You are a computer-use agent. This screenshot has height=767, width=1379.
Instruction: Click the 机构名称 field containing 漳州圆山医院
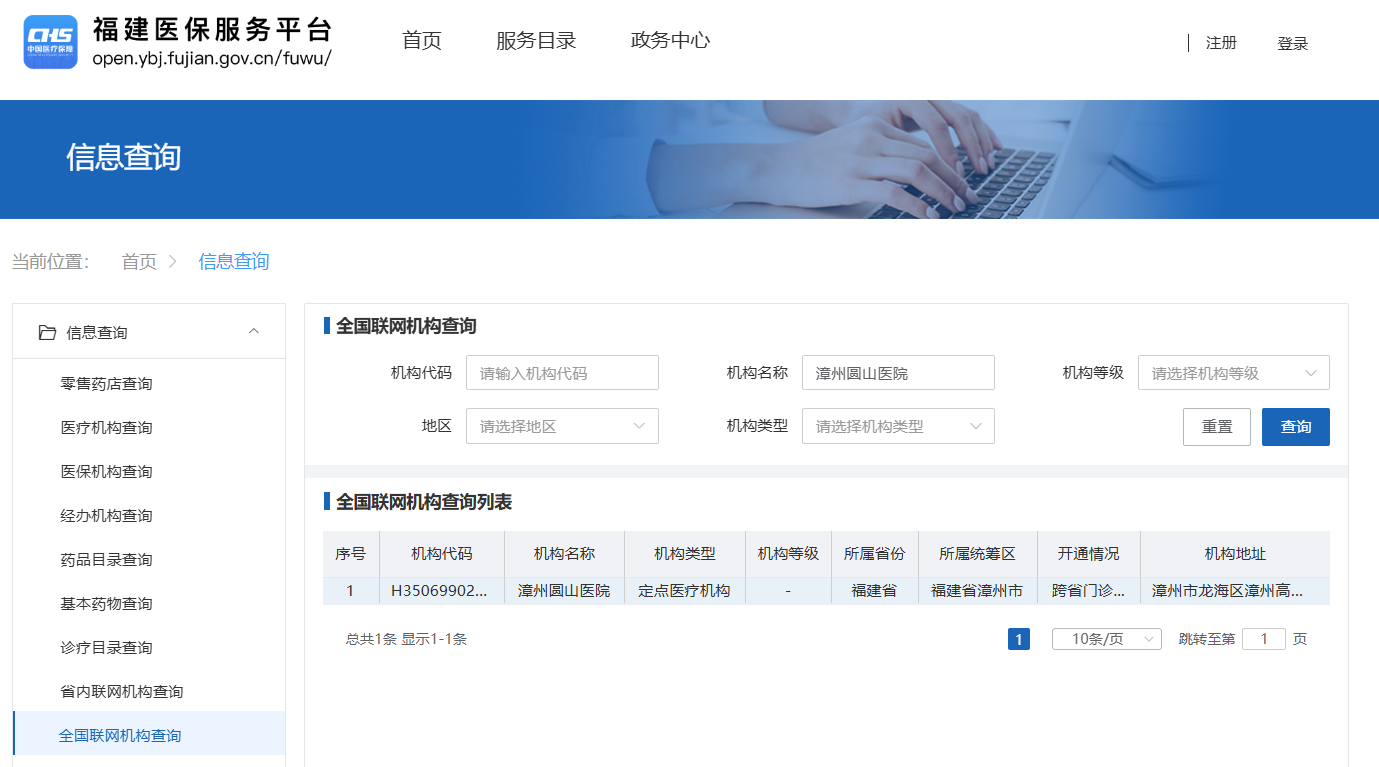(x=898, y=373)
